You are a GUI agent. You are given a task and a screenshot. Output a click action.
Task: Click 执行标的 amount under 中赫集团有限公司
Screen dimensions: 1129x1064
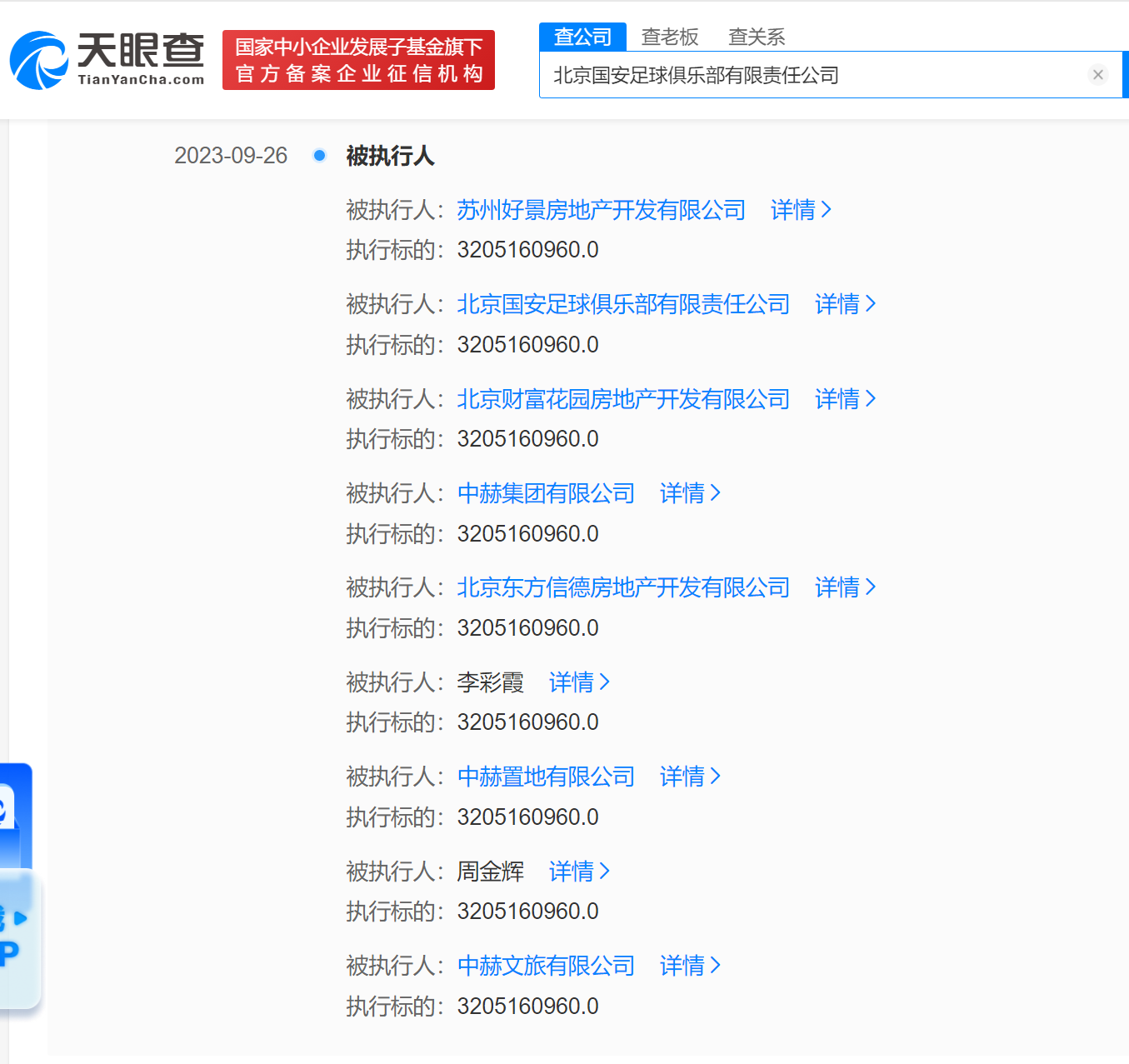coord(528,534)
